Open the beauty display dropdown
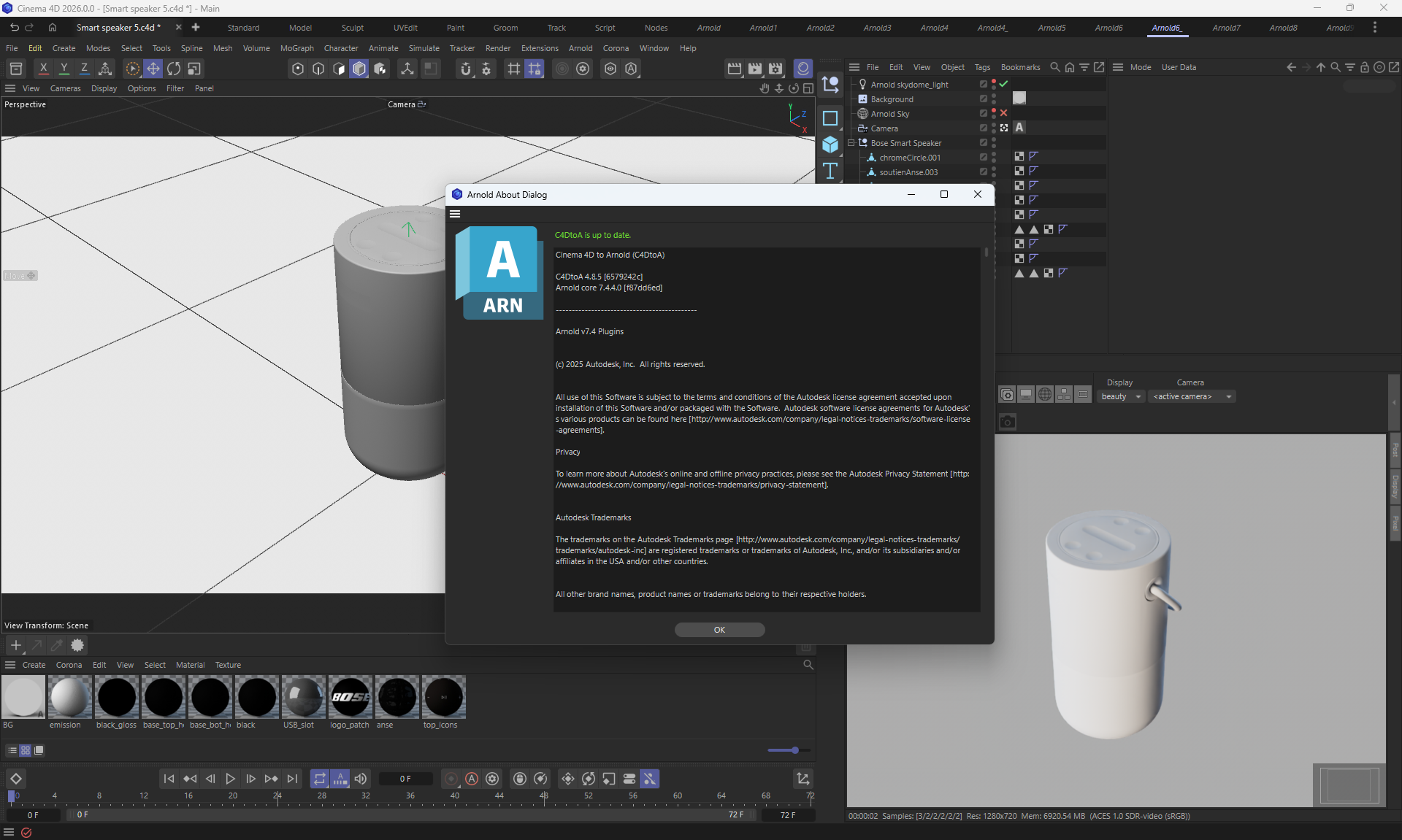This screenshot has height=840, width=1402. tap(1121, 396)
